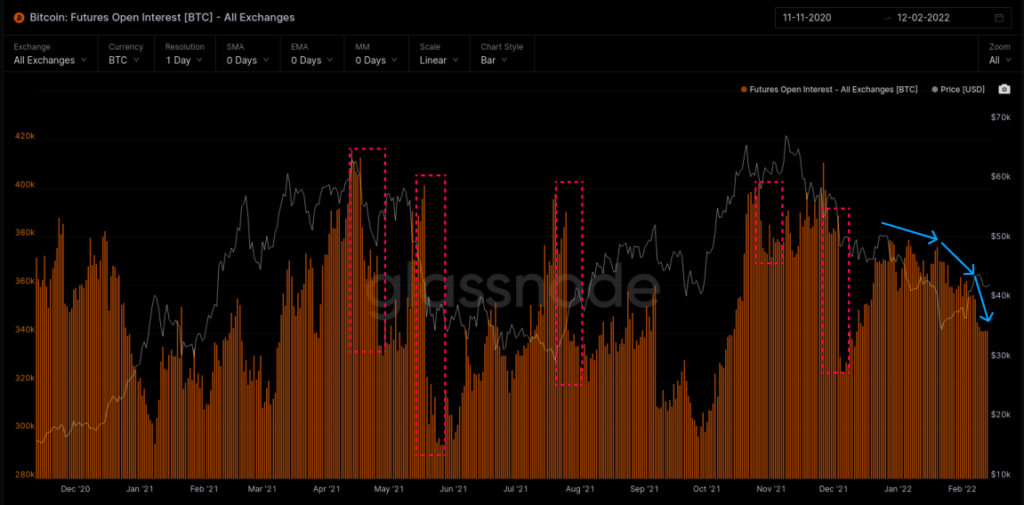Change Chart Style from Bar

click(502, 60)
